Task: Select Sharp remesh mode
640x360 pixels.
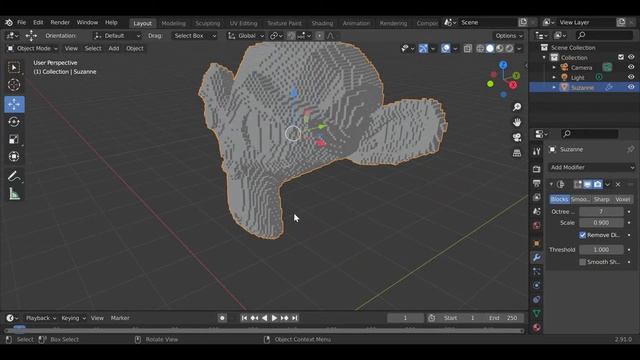Action: [x=602, y=199]
